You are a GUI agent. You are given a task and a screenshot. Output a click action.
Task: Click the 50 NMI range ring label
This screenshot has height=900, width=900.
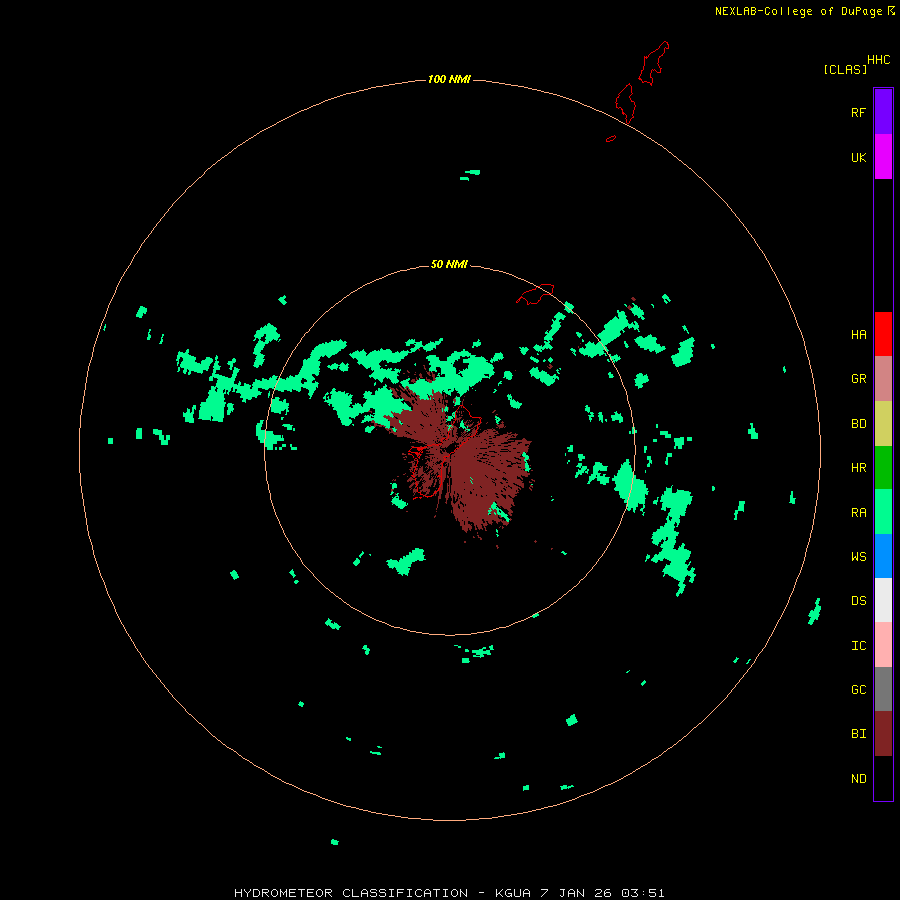(x=449, y=264)
